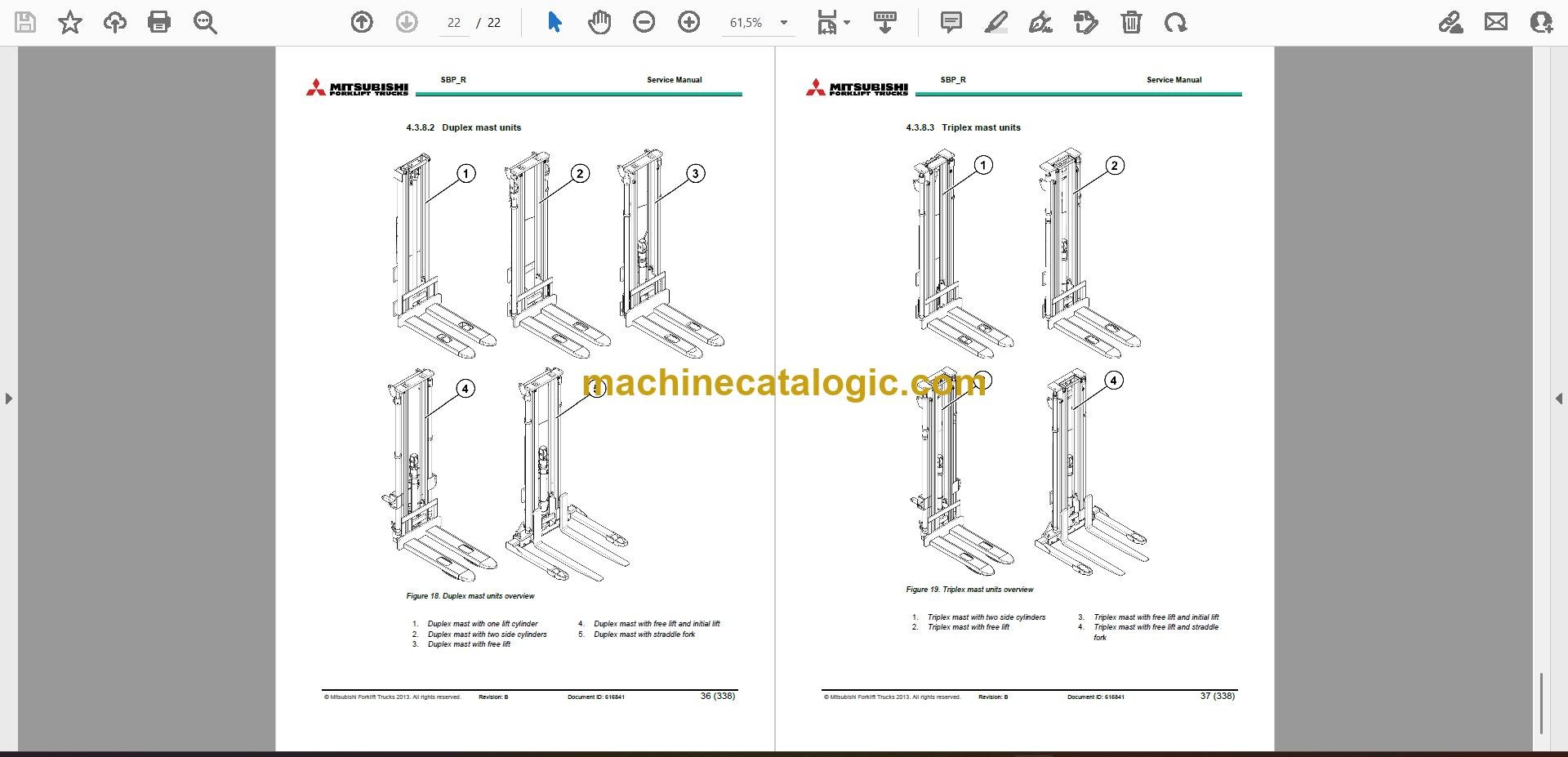Click 'Duplex mast with straddle fork' text

pos(644,635)
